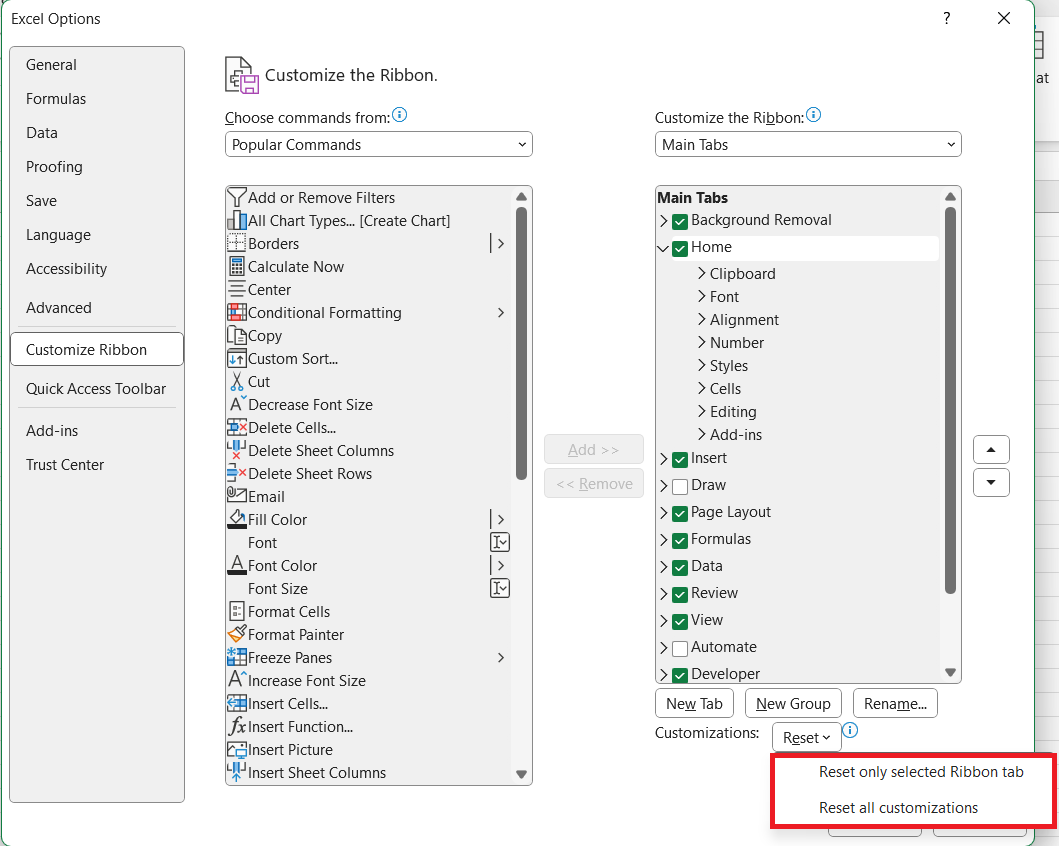Image resolution: width=1059 pixels, height=846 pixels.
Task: Click the Borders command icon
Action: tap(236, 243)
